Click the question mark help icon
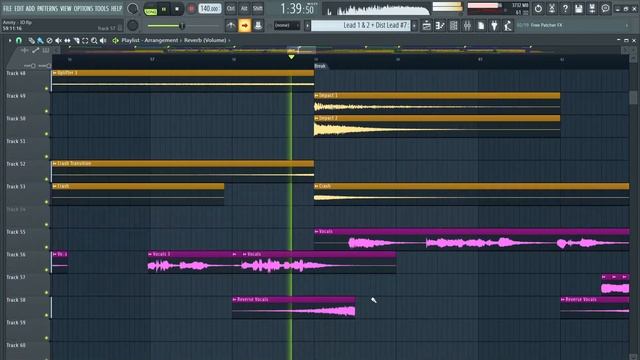 pos(565,8)
